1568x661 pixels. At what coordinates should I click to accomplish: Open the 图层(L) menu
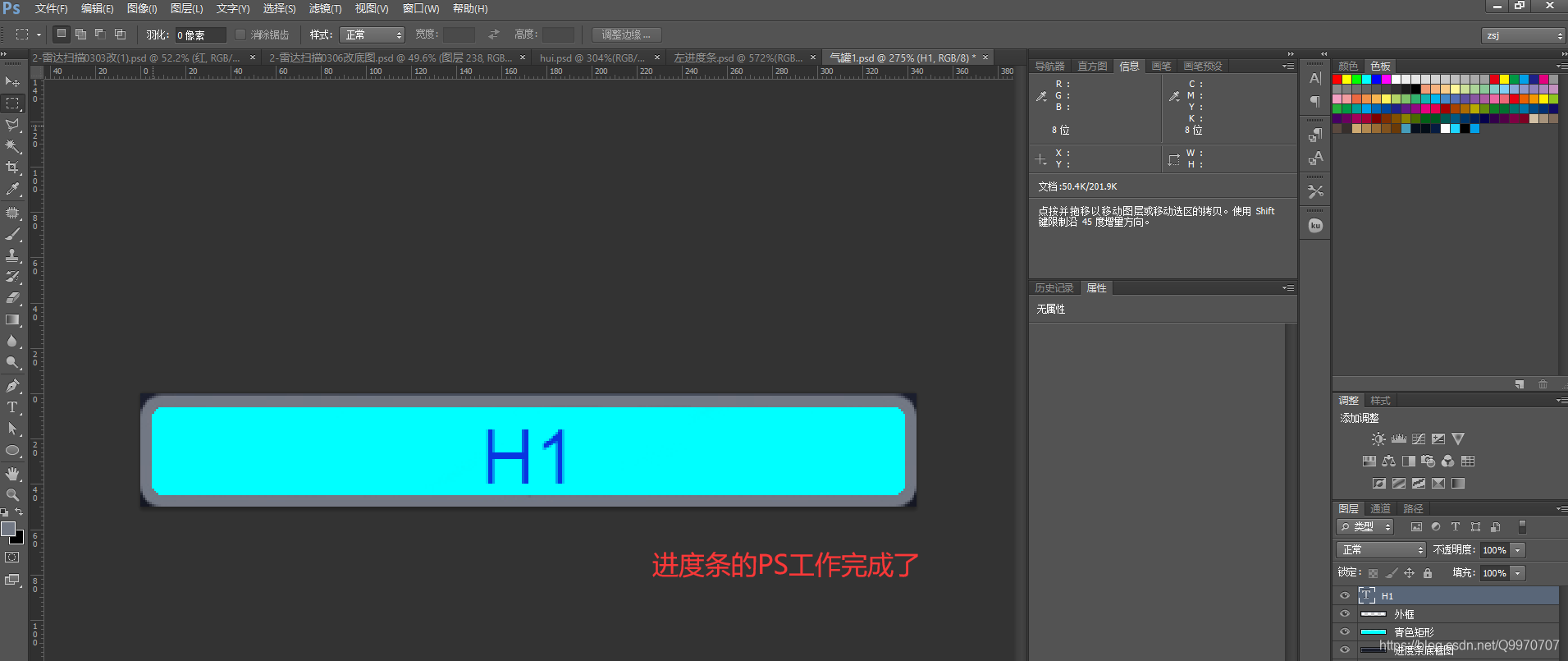tap(186, 9)
